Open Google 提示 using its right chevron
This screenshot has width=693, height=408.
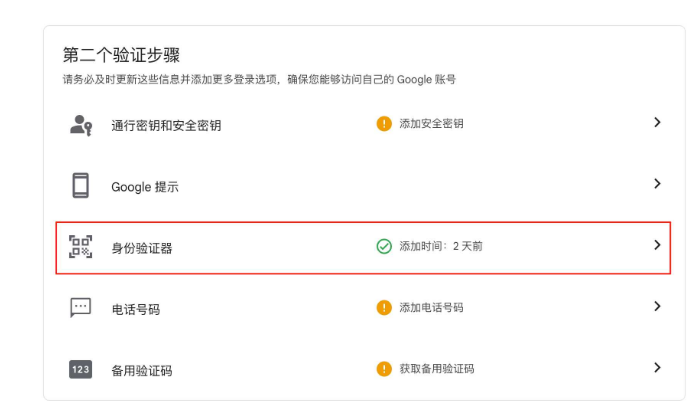click(657, 184)
